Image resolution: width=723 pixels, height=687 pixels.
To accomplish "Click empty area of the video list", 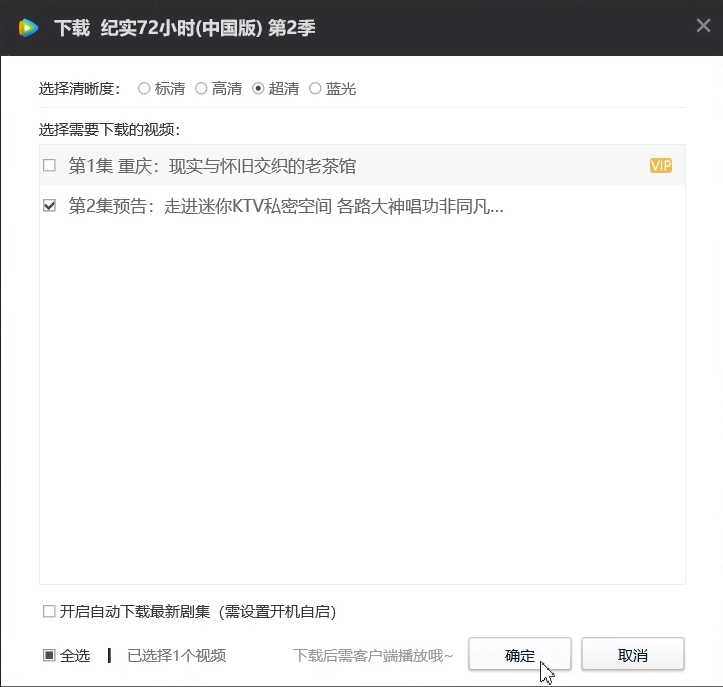I will (362, 400).
